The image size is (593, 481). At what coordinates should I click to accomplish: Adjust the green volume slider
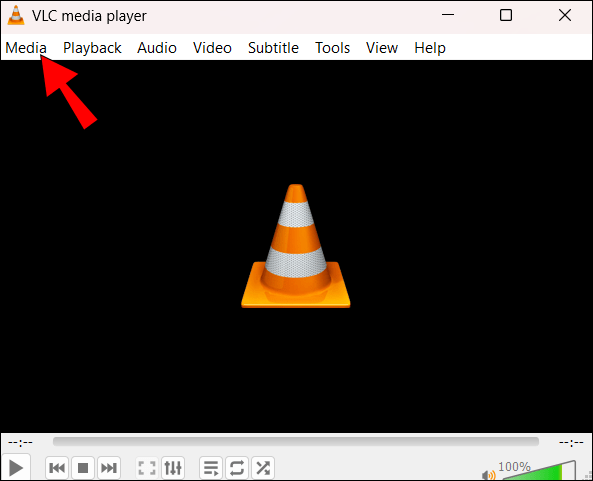pyautogui.click(x=539, y=471)
